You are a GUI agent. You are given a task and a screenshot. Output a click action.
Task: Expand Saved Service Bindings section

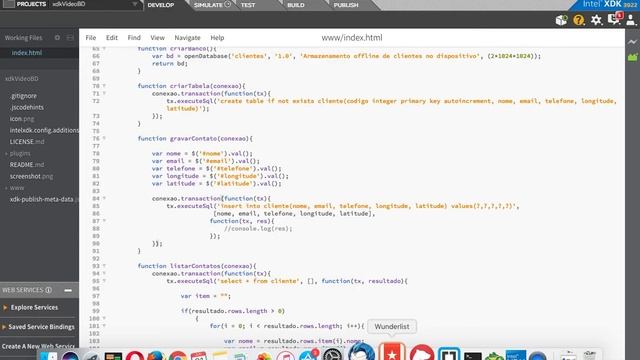4,327
